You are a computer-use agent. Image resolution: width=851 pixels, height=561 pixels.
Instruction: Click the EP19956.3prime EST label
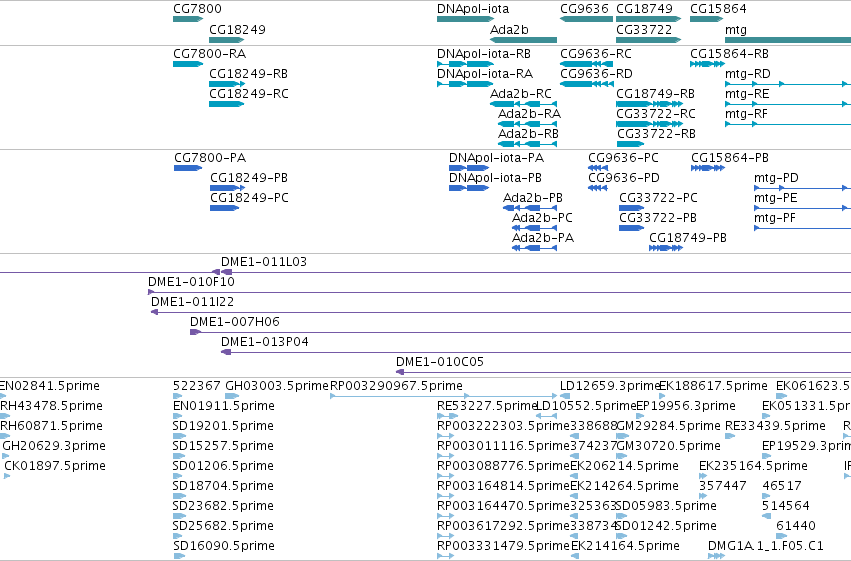point(685,406)
